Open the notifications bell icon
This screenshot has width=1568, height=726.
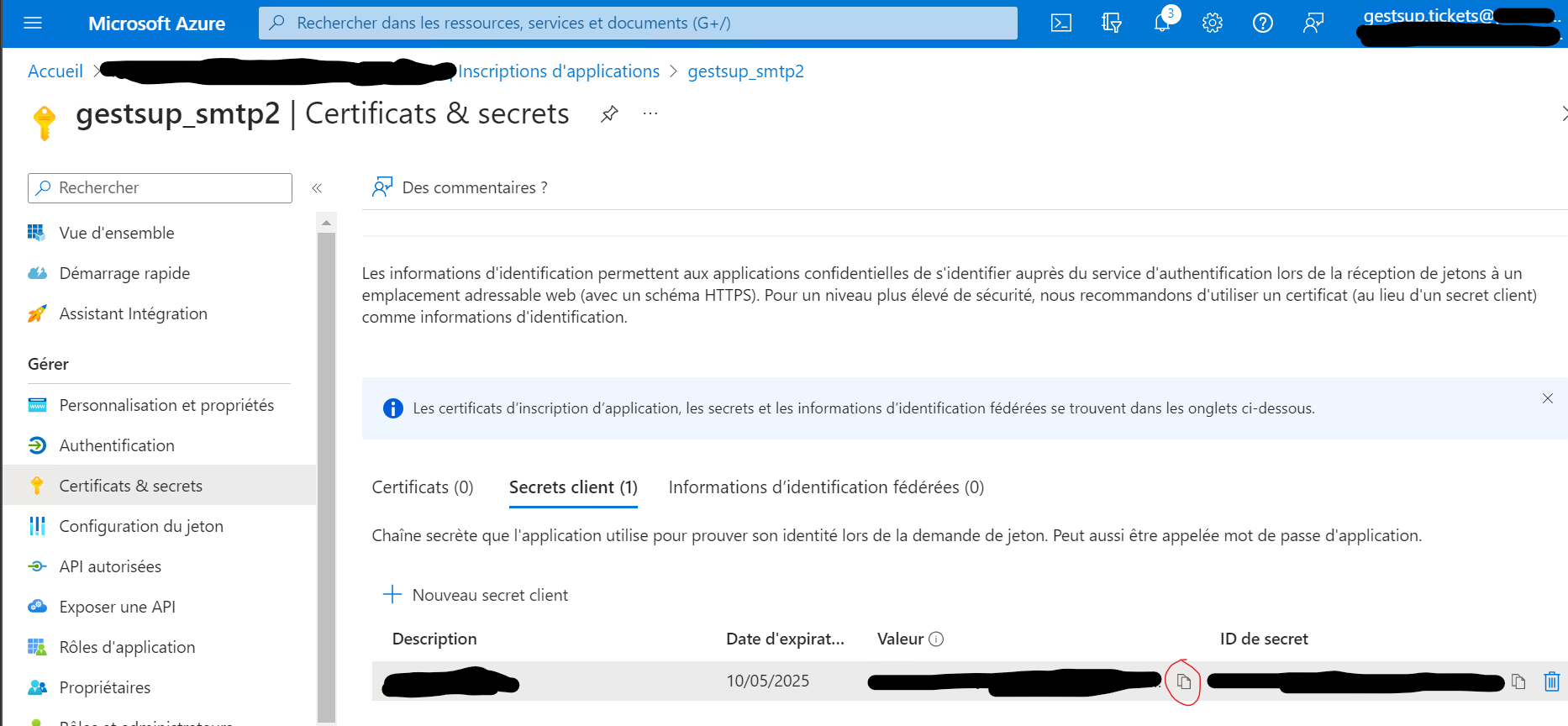click(x=1162, y=23)
